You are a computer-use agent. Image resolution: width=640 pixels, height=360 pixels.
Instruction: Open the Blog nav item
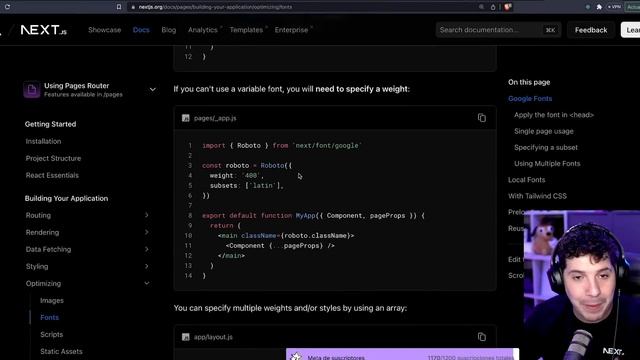169,30
